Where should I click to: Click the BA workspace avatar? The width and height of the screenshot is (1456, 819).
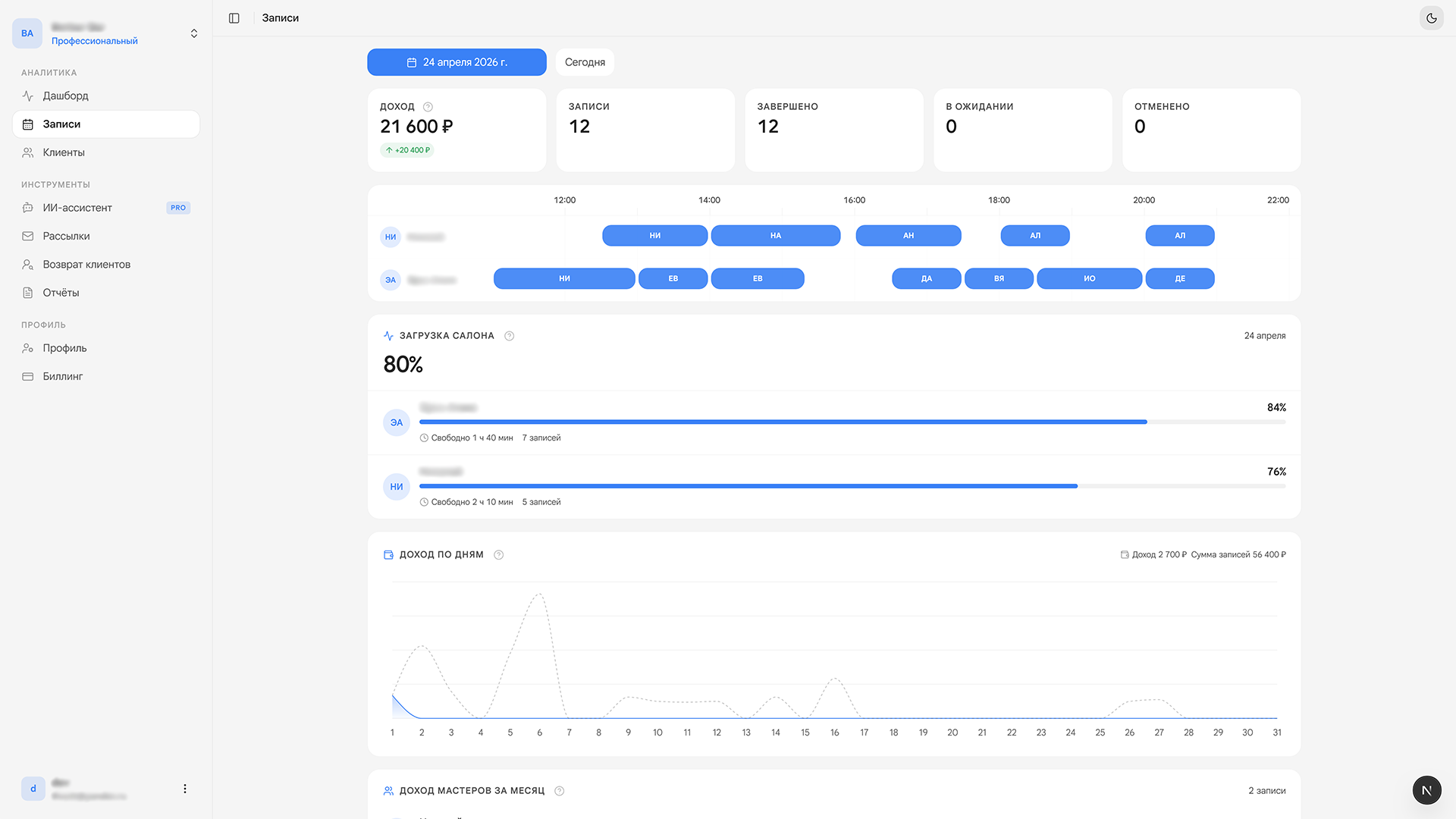click(27, 33)
